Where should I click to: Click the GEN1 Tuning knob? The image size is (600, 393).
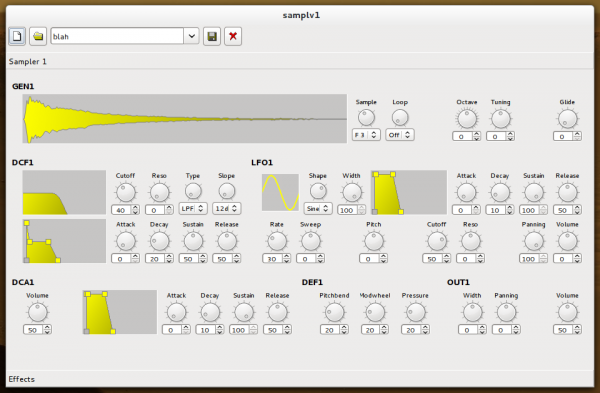[501, 119]
